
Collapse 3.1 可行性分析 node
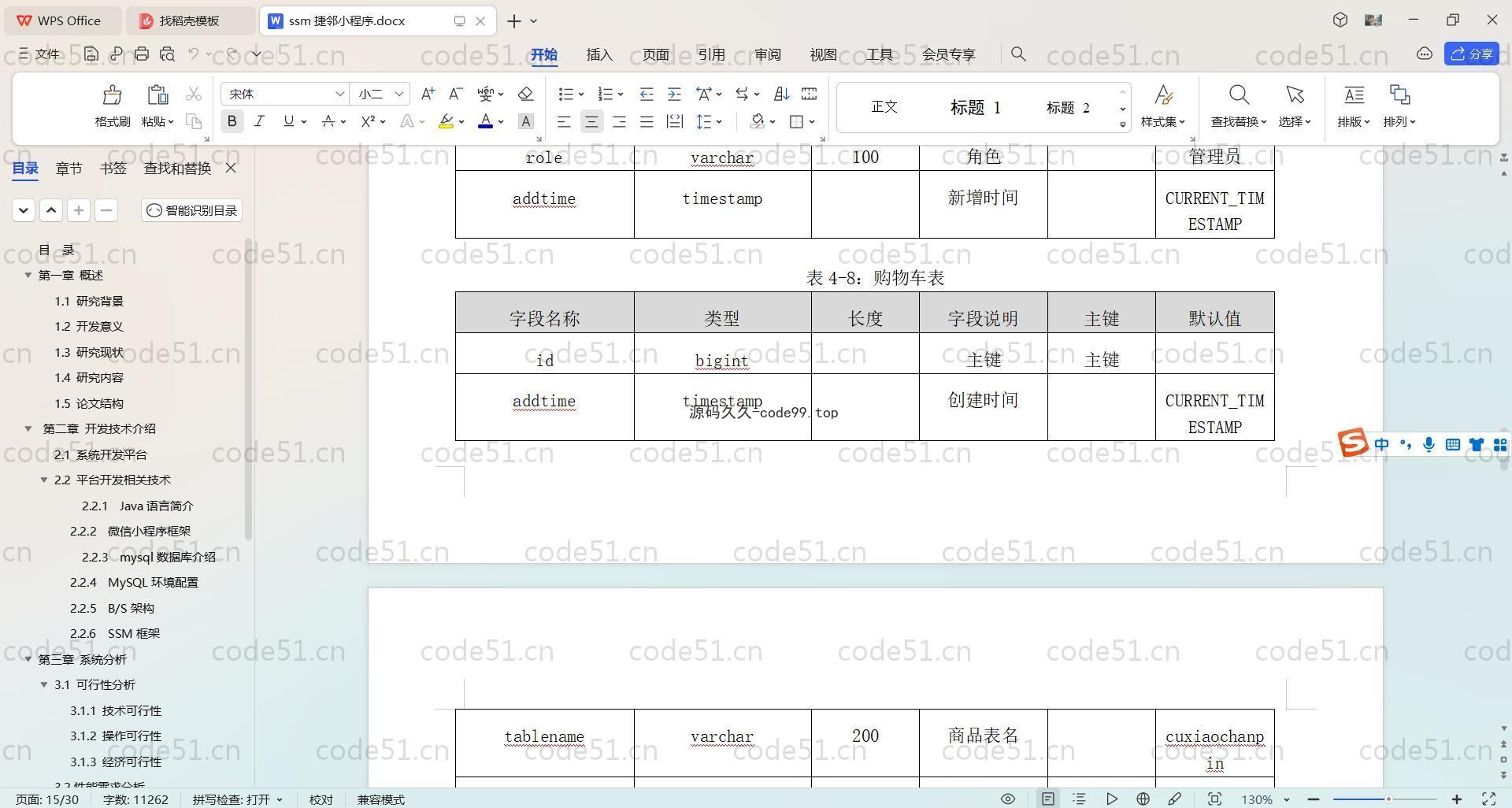pyautogui.click(x=44, y=684)
